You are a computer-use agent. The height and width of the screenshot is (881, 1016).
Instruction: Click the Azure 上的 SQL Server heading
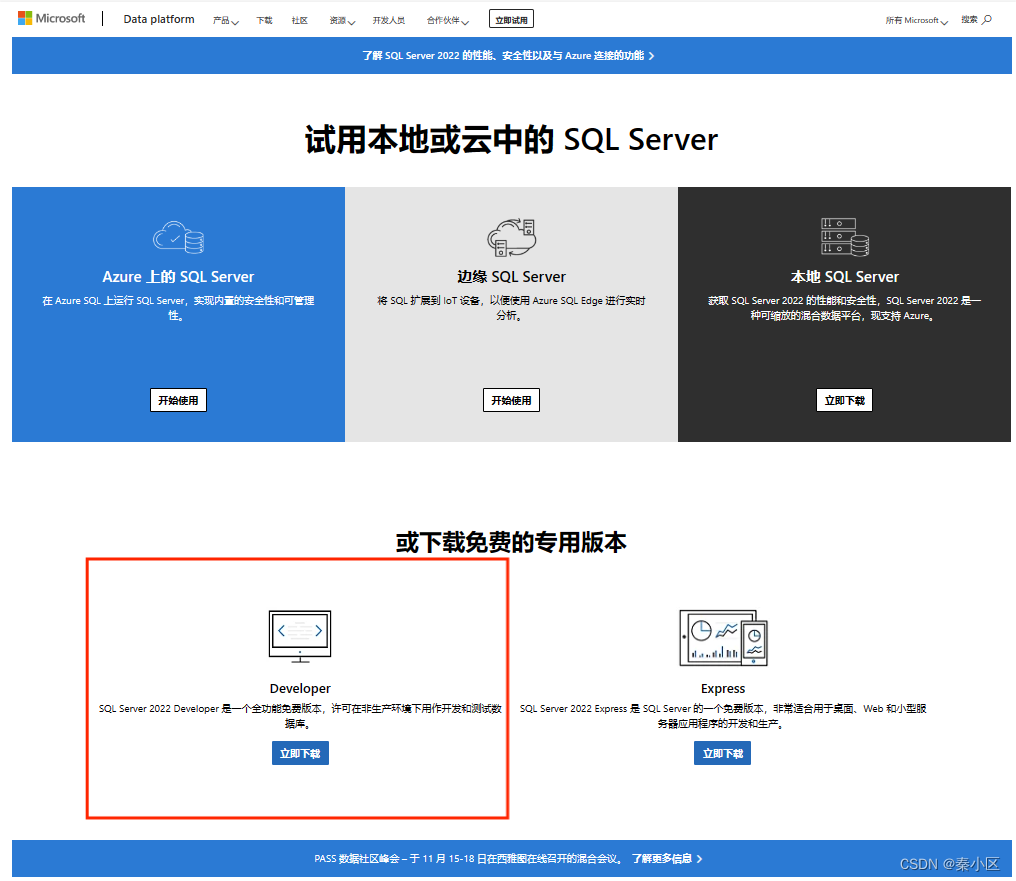178,277
